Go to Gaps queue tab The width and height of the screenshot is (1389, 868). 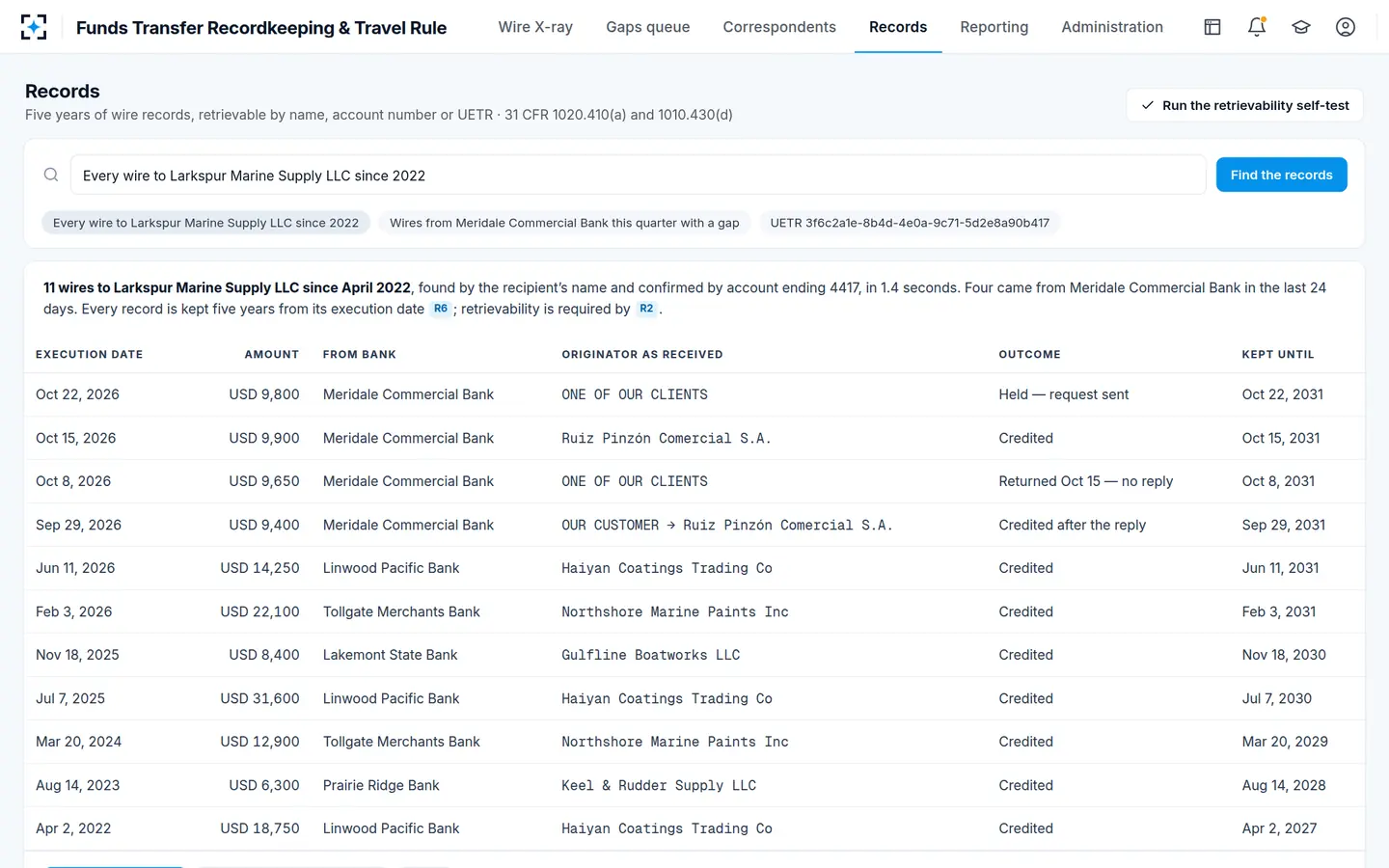(x=648, y=27)
